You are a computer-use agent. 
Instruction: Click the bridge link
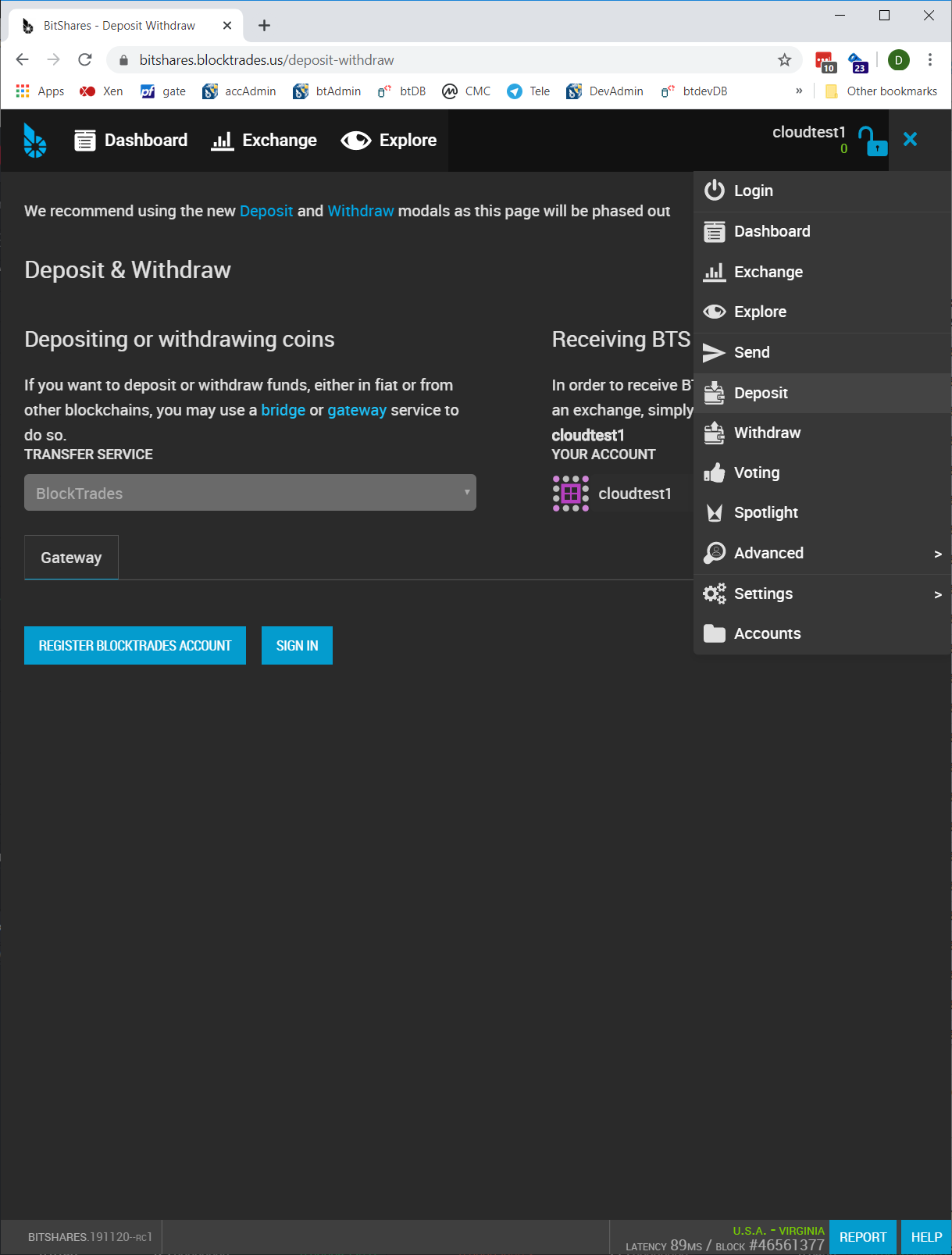coord(283,410)
